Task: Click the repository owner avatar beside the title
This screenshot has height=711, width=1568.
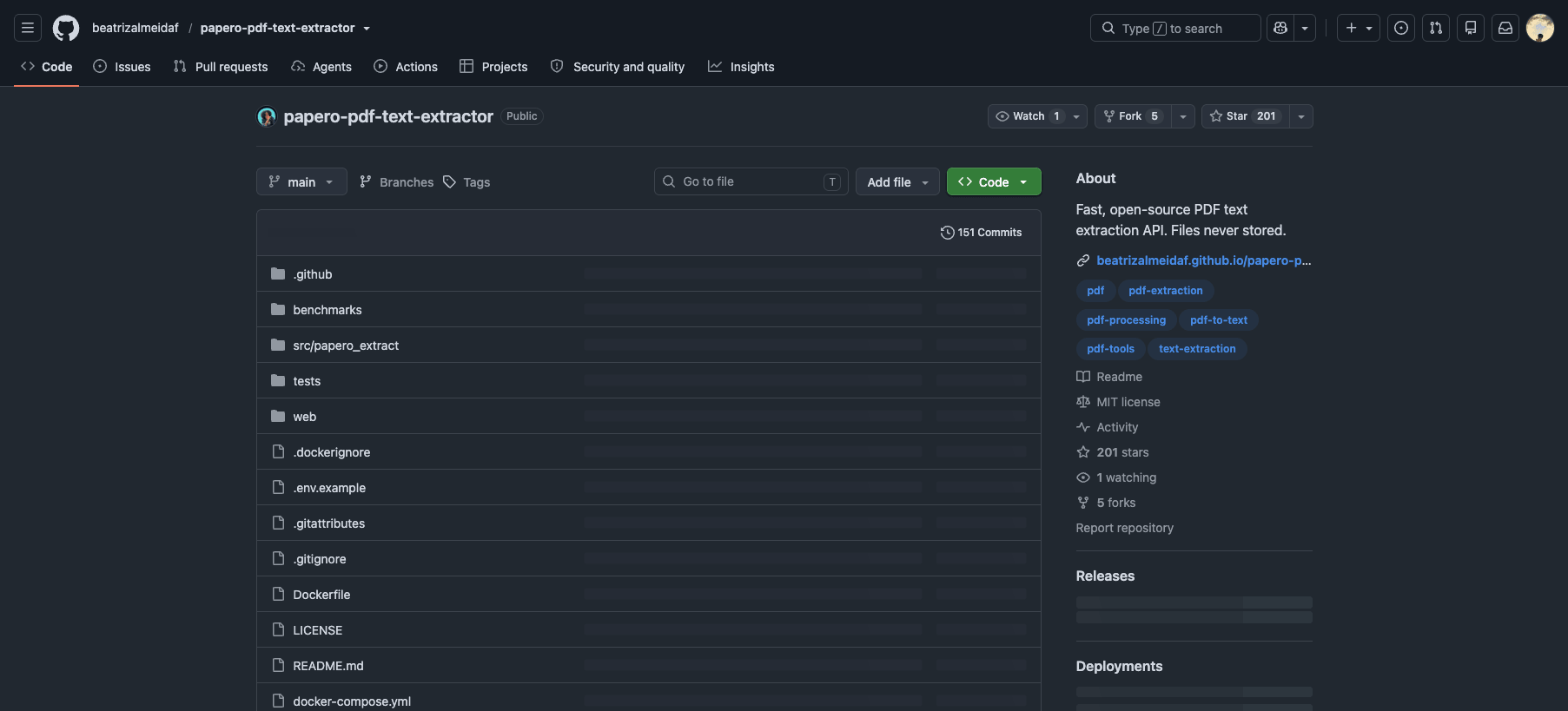Action: point(267,116)
